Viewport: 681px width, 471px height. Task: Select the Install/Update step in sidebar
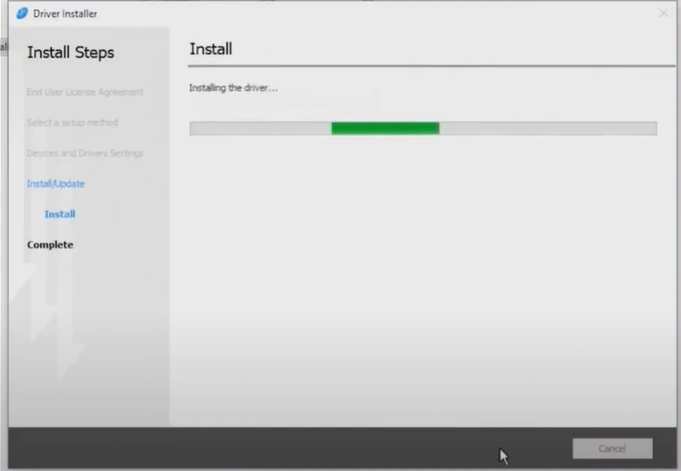point(56,184)
